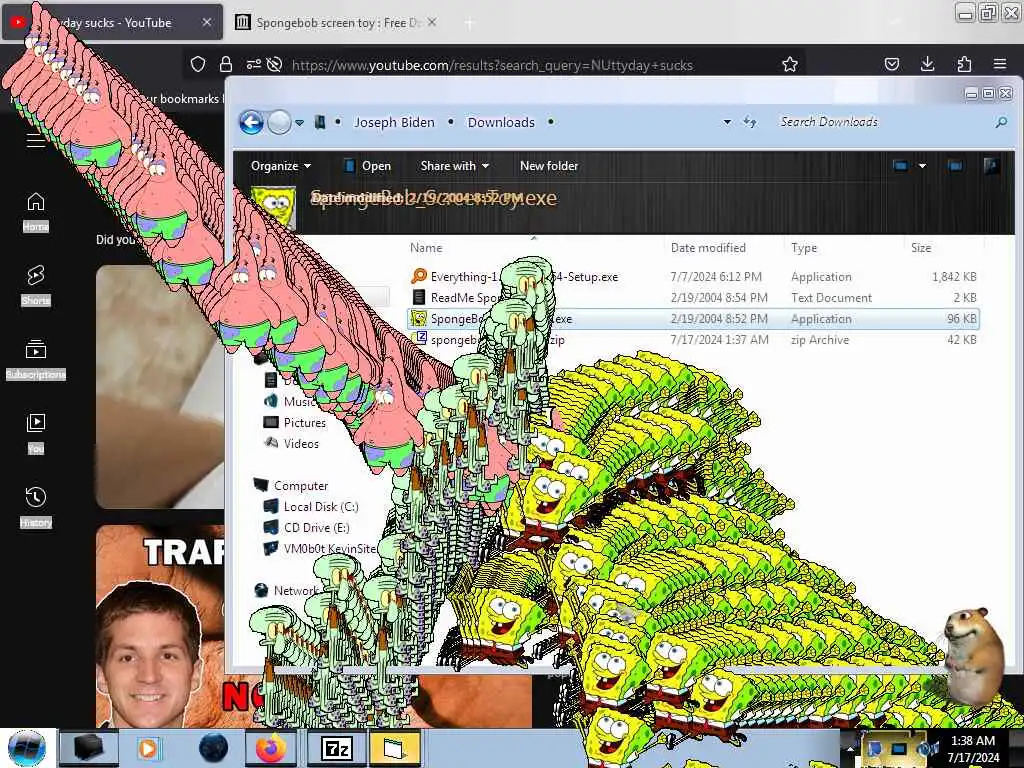This screenshot has height=768, width=1024.
Task: Click the media player taskbar icon
Action: [x=148, y=748]
